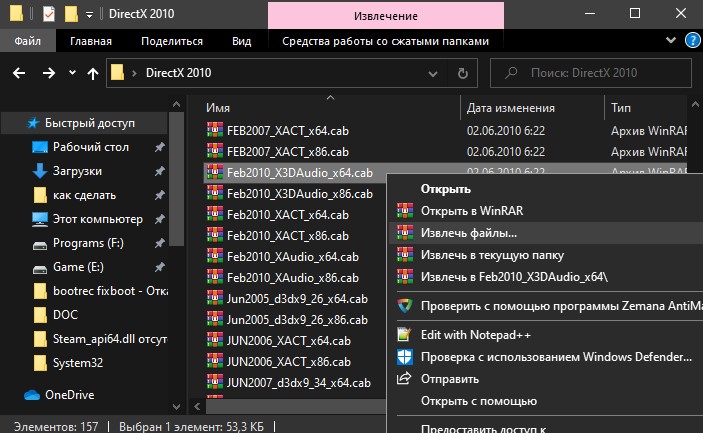The width and height of the screenshot is (703, 433).
Task: Switch to the Вид ribbon tab
Action: pyautogui.click(x=241, y=41)
